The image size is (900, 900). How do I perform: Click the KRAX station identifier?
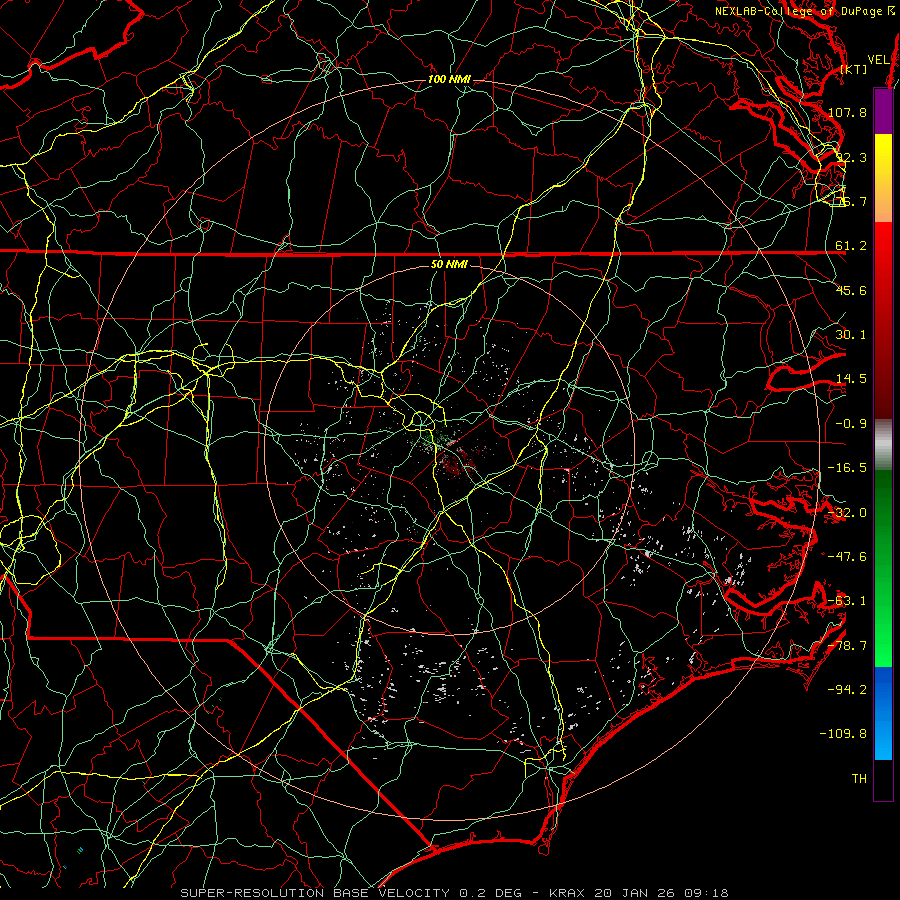click(x=567, y=893)
